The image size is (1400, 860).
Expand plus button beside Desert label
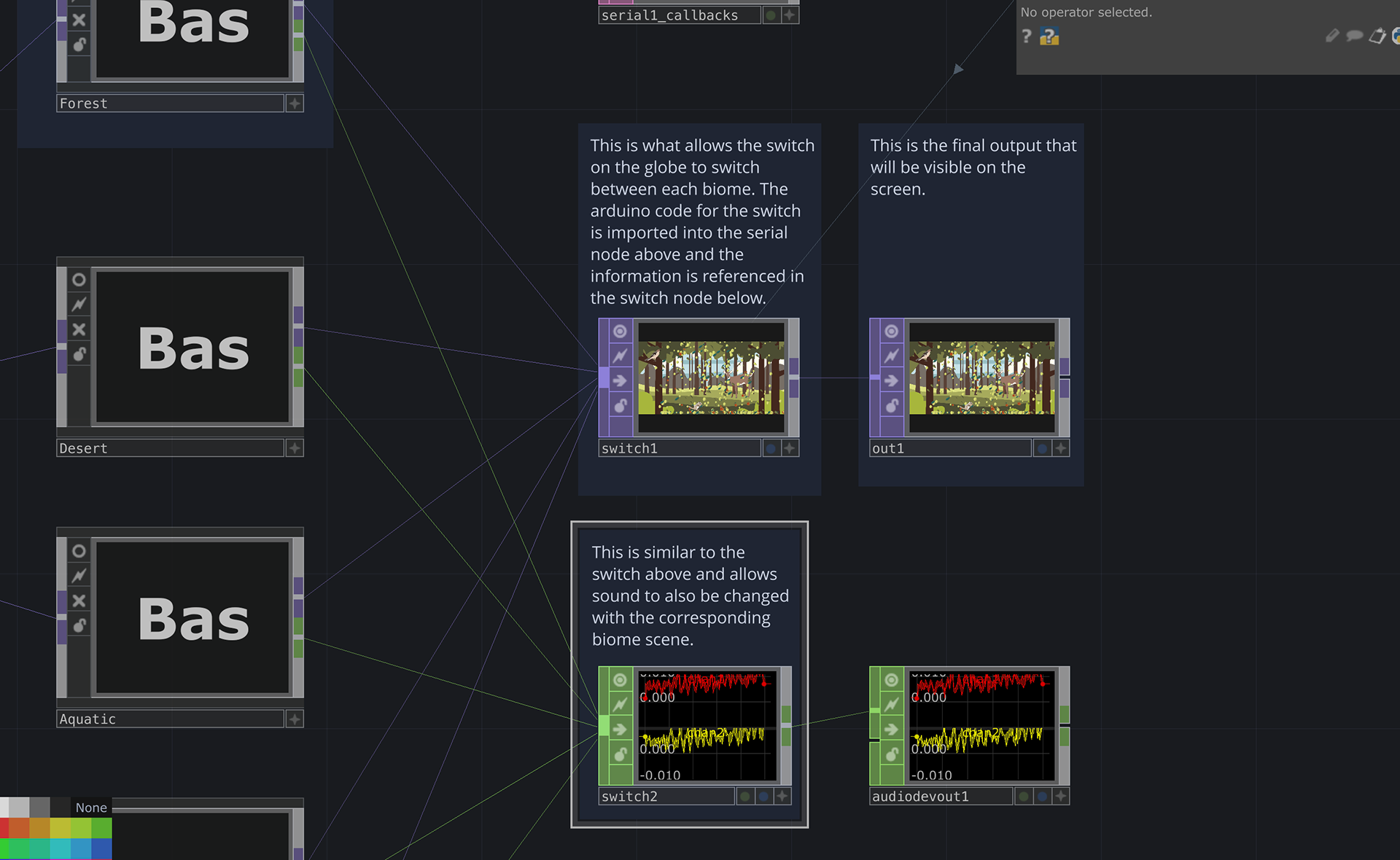pyautogui.click(x=295, y=448)
